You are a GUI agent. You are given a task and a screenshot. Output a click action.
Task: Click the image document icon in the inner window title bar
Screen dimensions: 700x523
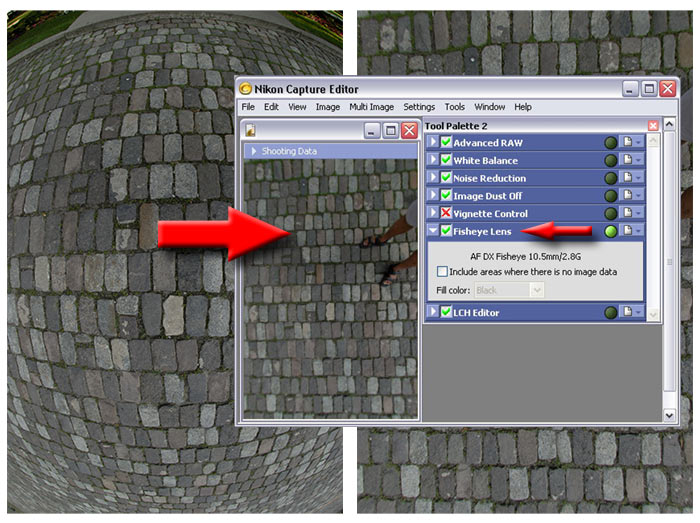point(250,130)
